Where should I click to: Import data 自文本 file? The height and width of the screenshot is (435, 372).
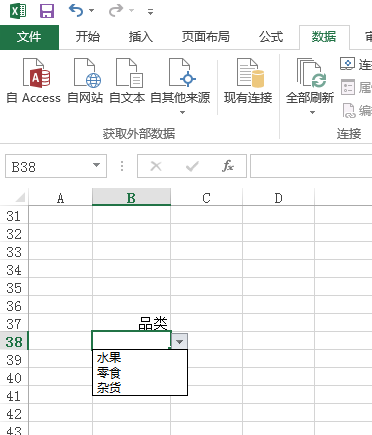(127, 81)
